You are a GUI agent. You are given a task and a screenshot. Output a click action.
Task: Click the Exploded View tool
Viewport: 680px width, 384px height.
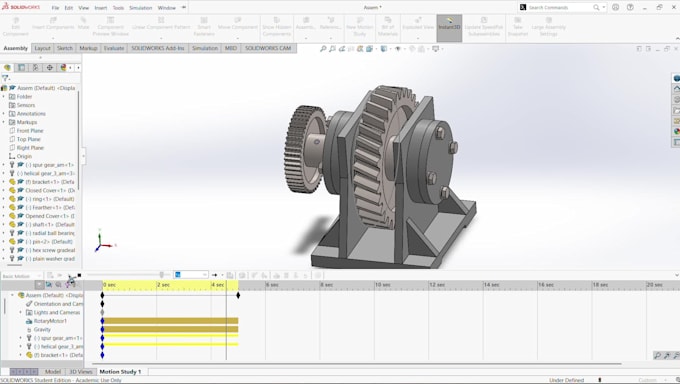pyautogui.click(x=418, y=24)
